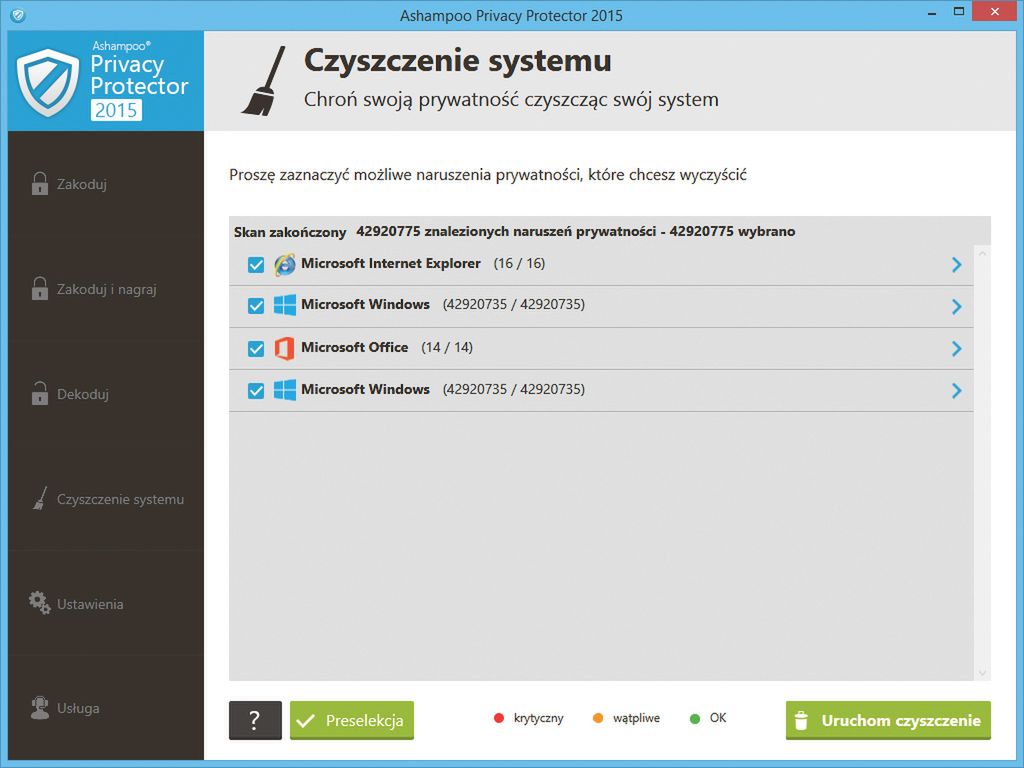Click the orange wątpliwe legend dot
1024x768 pixels.
598,718
